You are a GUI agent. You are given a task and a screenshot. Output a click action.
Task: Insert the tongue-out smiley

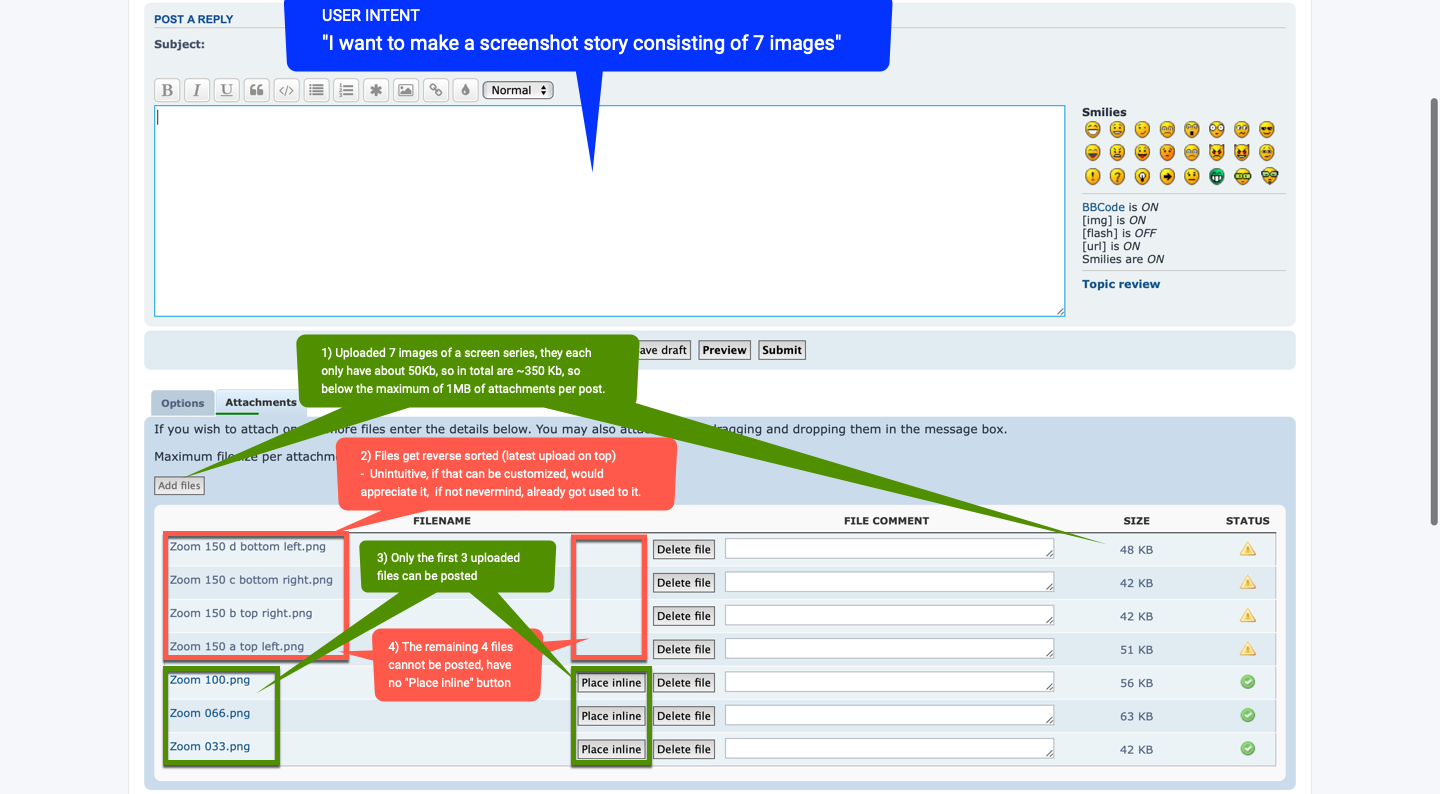(1142, 152)
